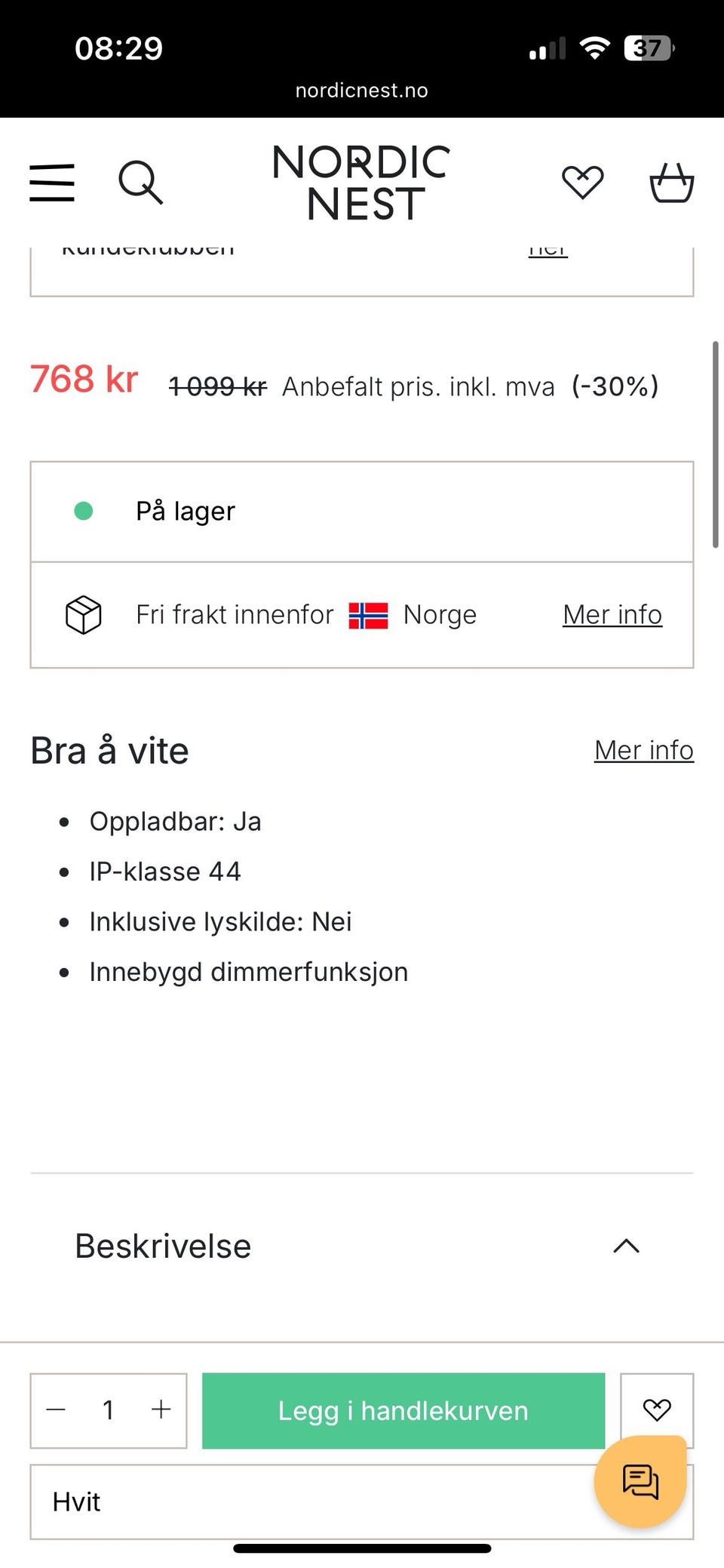Collapse the Beskrivelse section chevron
The image size is (724, 1568).
(626, 1246)
